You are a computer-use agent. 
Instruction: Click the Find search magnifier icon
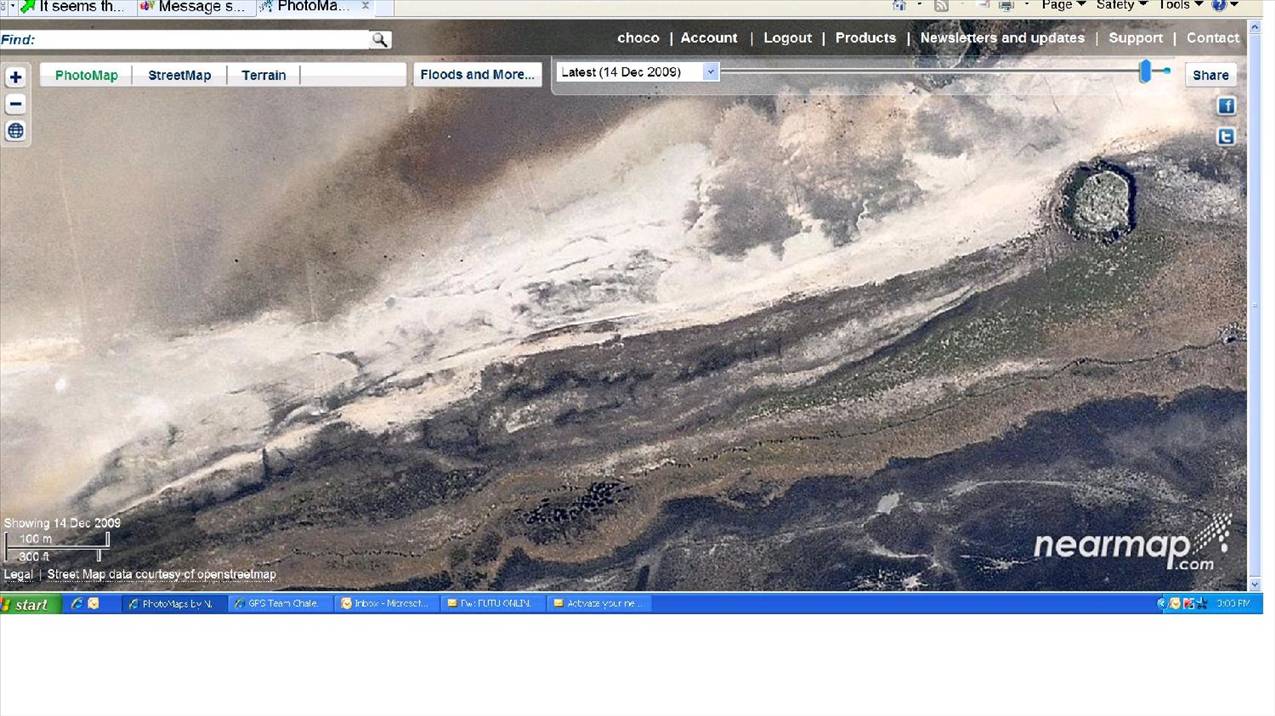pyautogui.click(x=380, y=40)
